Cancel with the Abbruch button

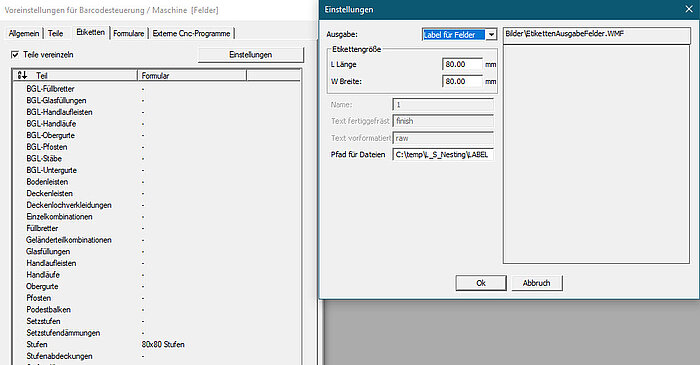click(536, 283)
